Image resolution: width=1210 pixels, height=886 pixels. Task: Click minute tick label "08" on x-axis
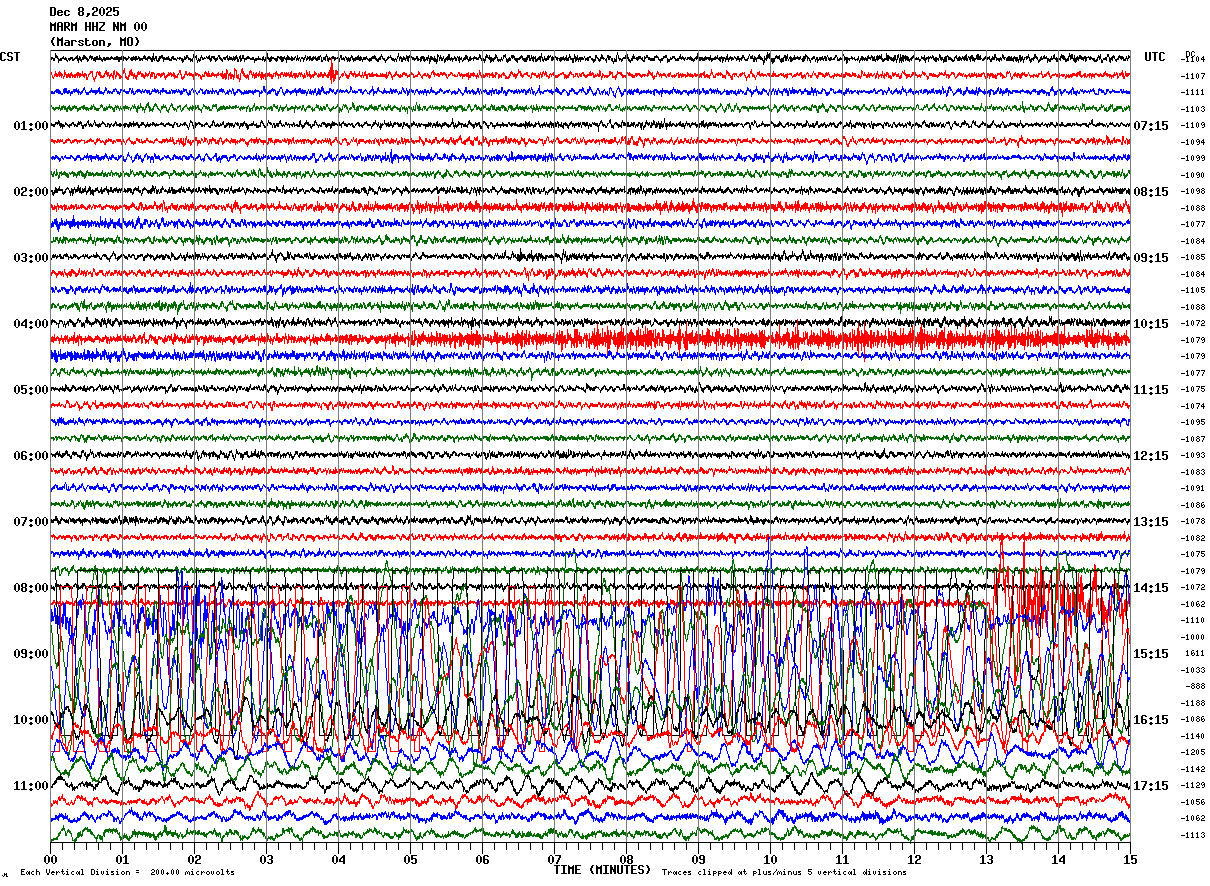click(x=626, y=859)
